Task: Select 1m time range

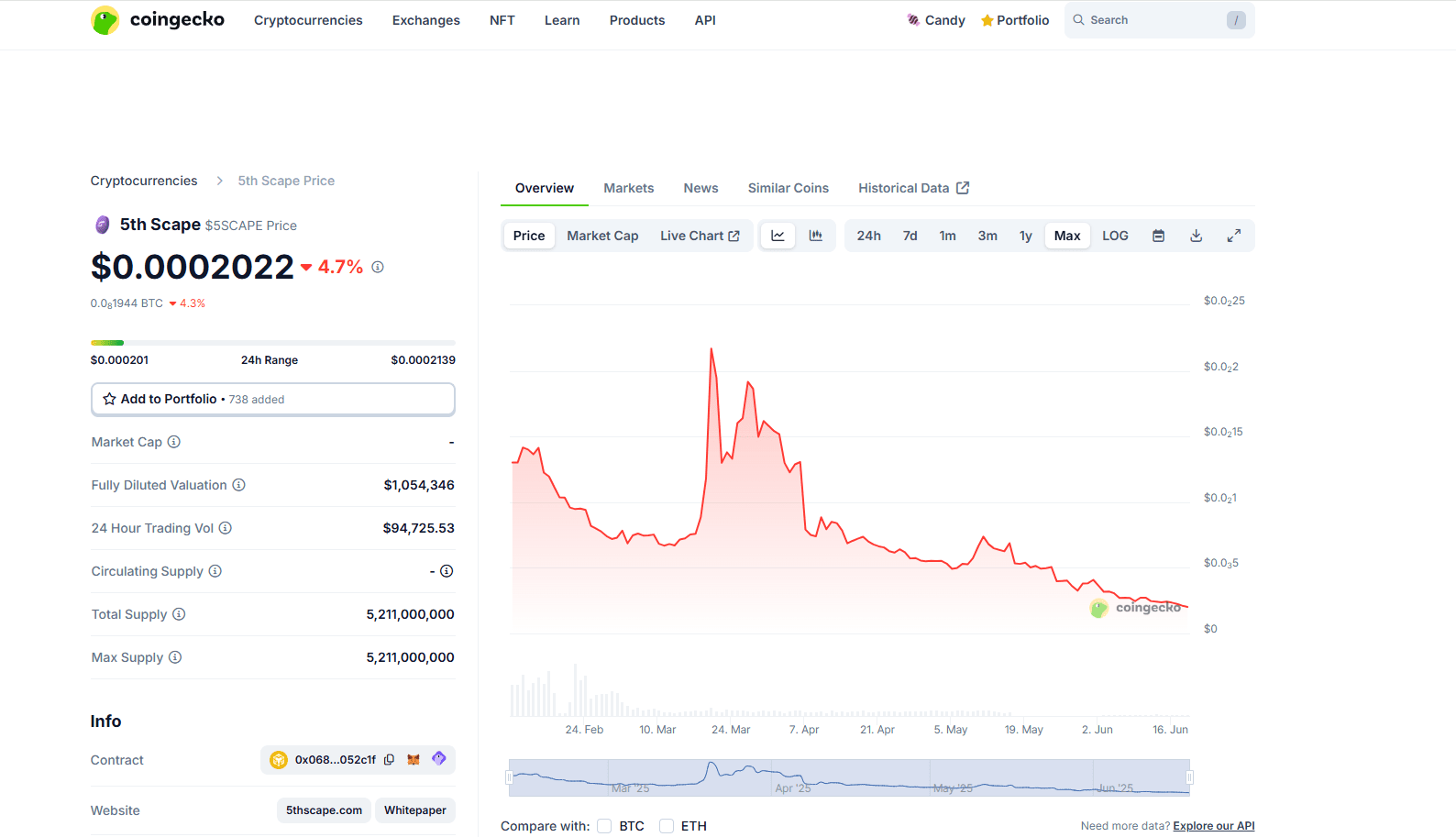Action: point(948,236)
